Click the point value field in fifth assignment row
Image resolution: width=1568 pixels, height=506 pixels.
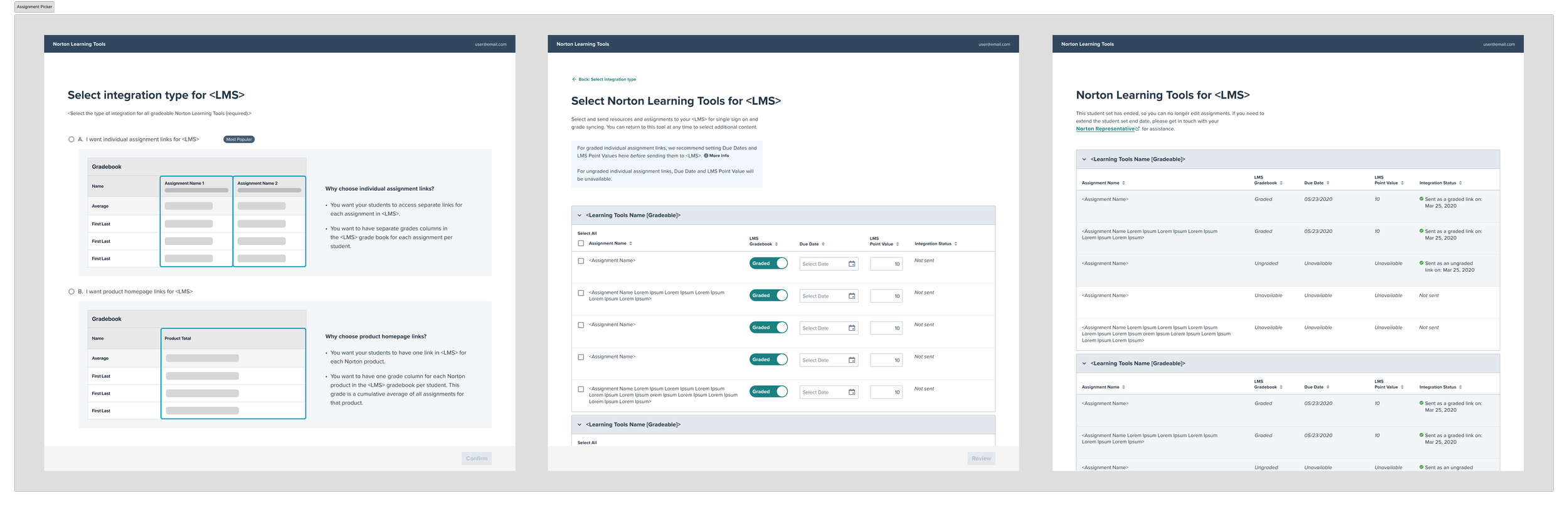click(886, 392)
